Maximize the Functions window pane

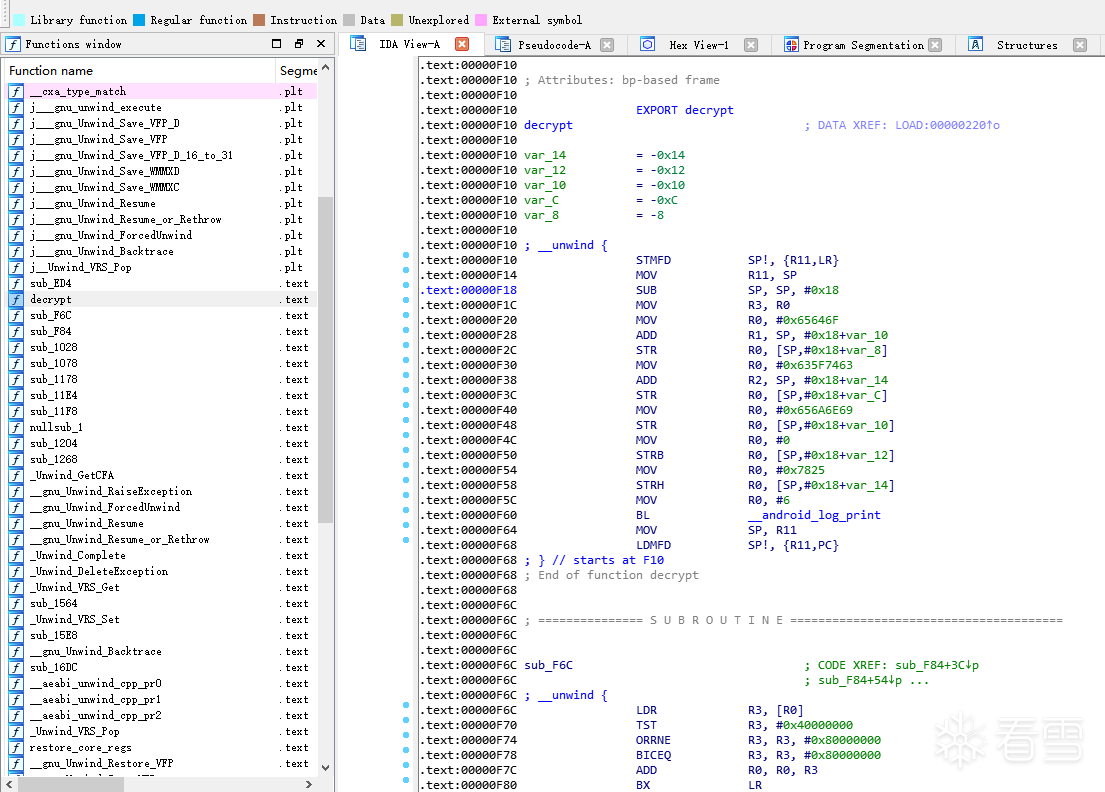(x=277, y=44)
